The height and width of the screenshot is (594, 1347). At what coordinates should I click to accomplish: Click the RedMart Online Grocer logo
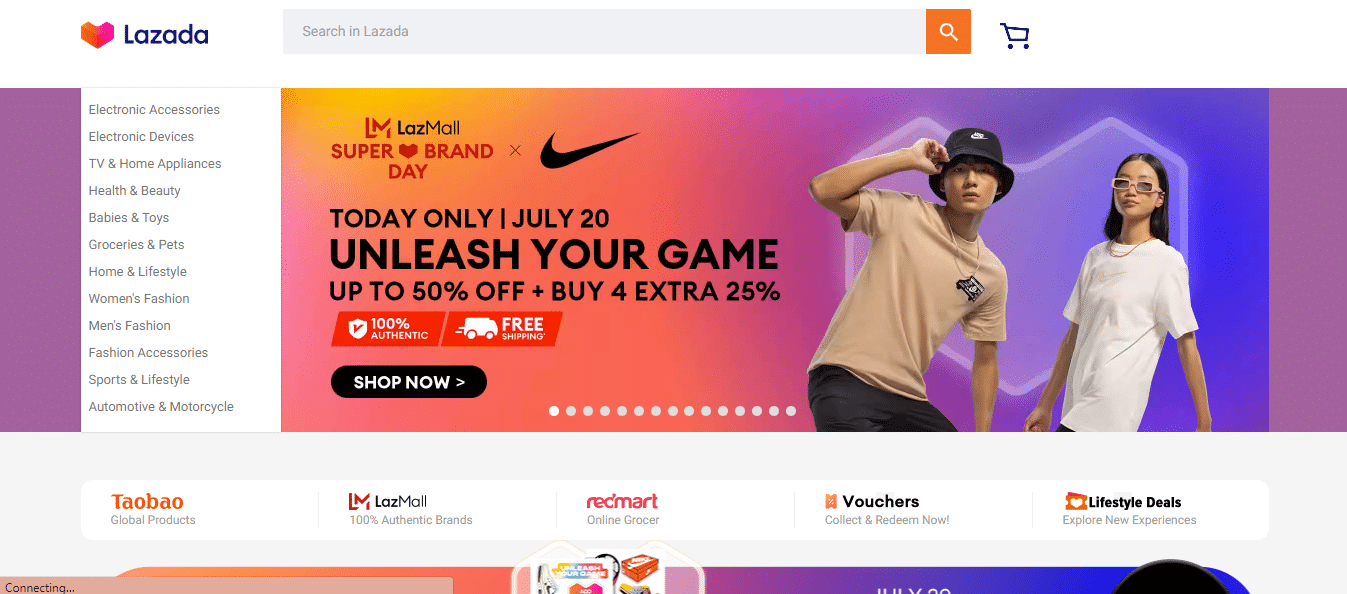point(622,501)
